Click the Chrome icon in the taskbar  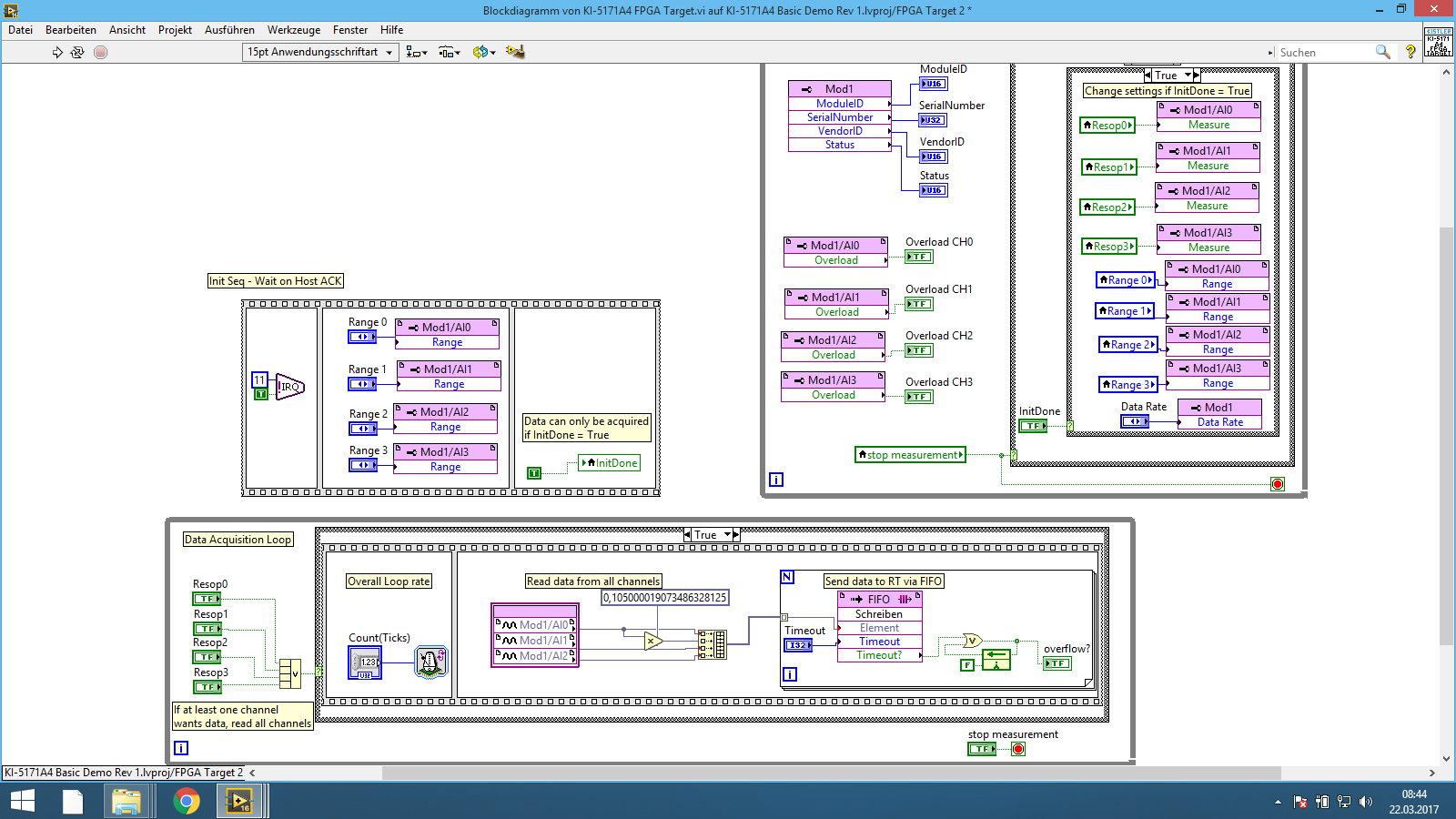coord(187,801)
